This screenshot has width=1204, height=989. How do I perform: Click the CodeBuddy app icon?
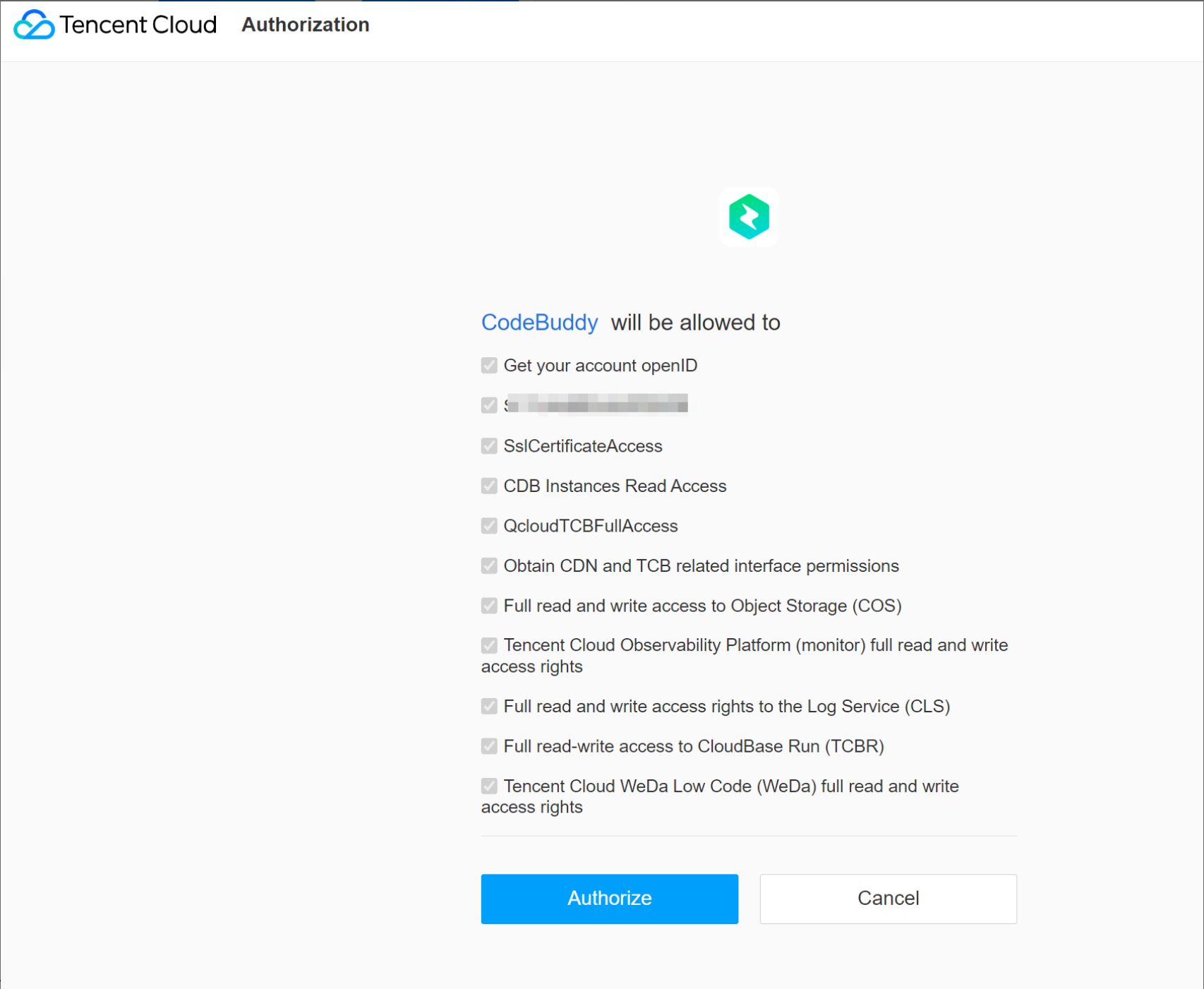pos(750,217)
